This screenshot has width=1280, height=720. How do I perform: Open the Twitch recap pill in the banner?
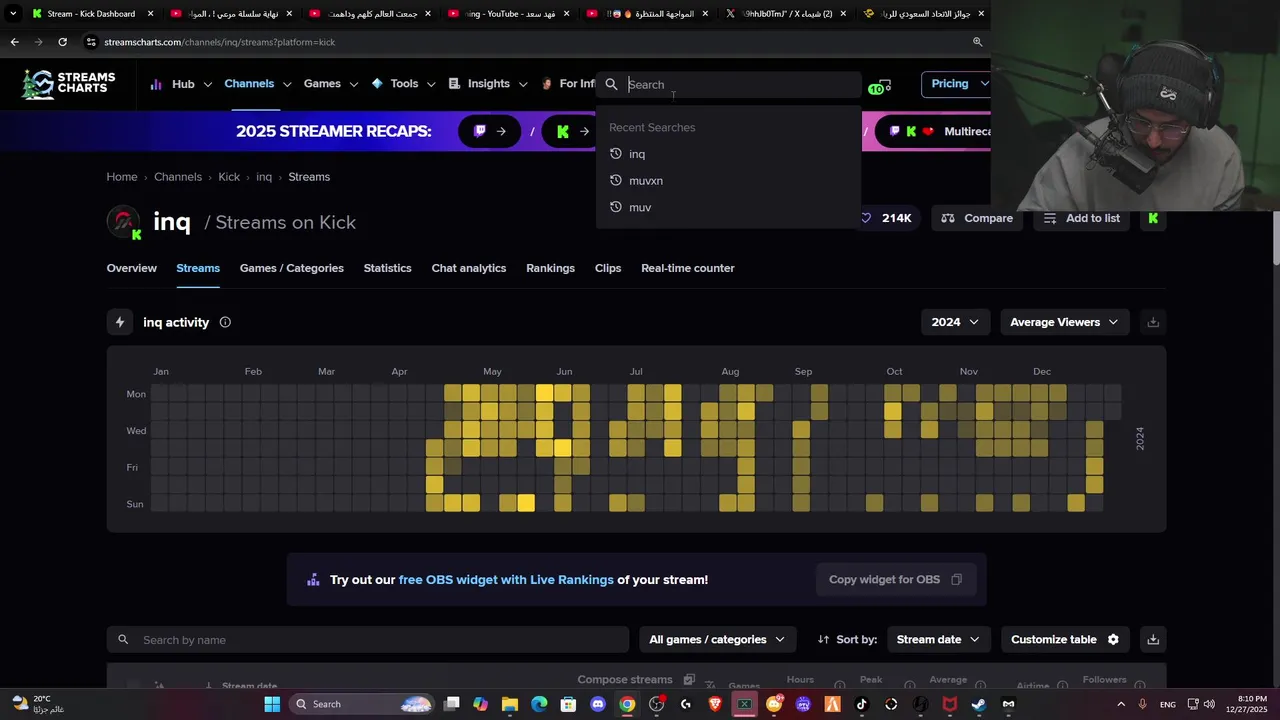pyautogui.click(x=489, y=131)
